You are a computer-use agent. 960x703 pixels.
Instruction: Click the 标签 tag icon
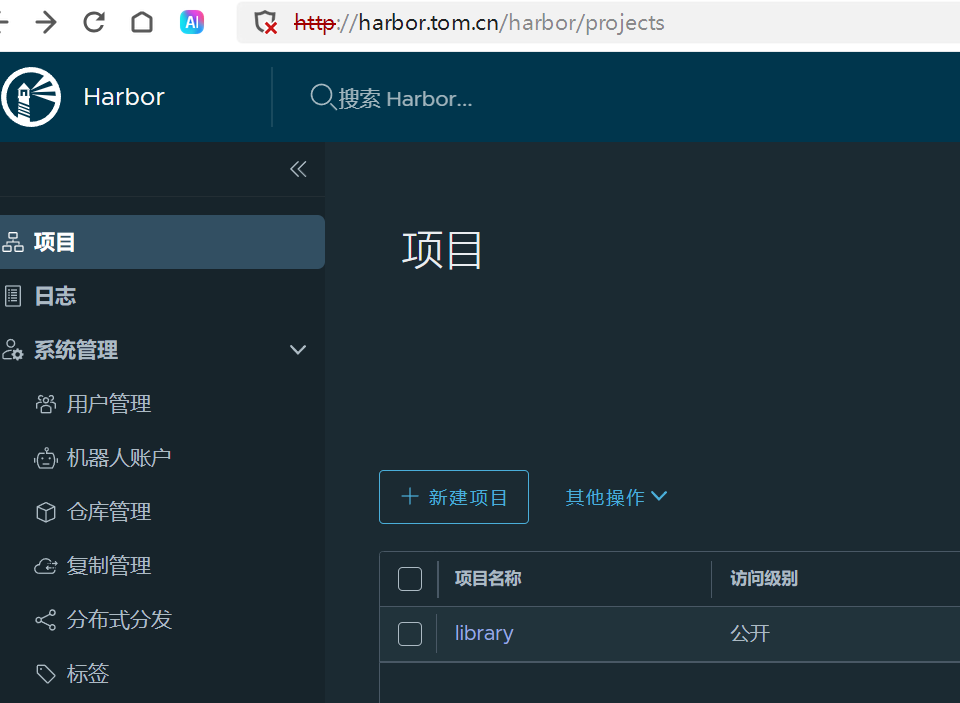tap(46, 674)
